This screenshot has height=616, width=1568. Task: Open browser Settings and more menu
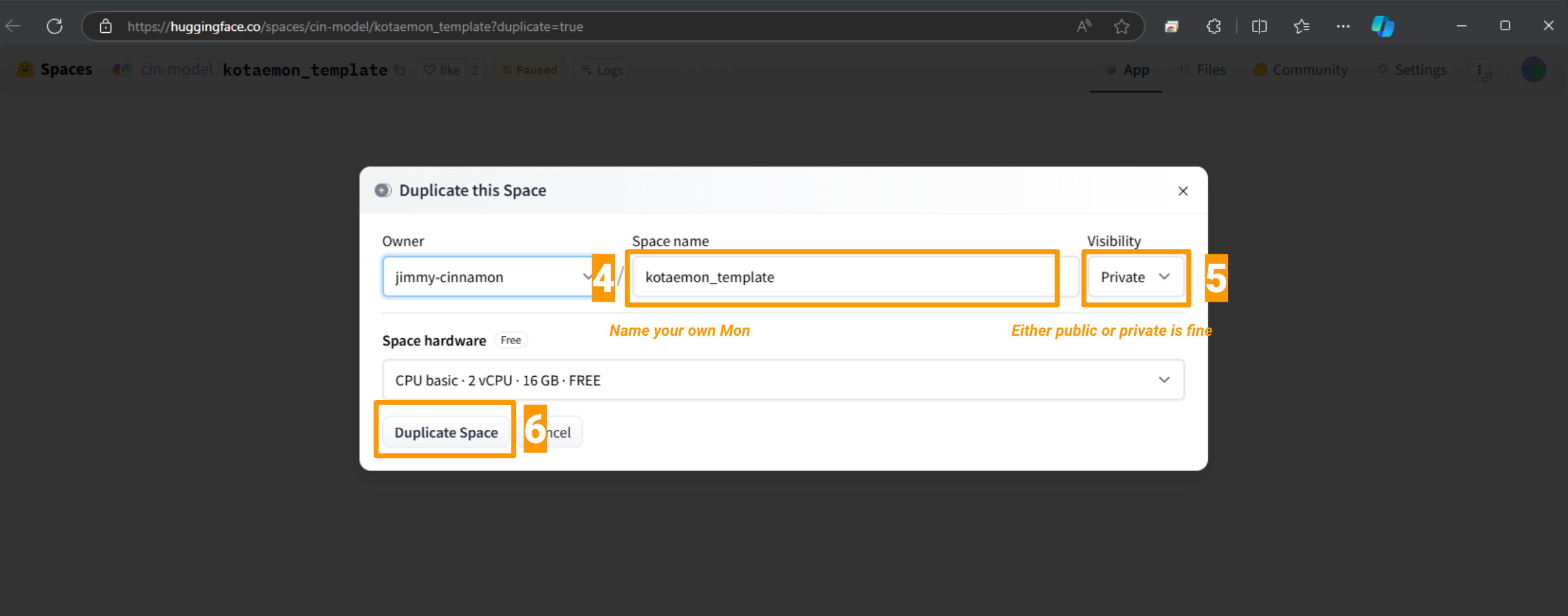1343,27
